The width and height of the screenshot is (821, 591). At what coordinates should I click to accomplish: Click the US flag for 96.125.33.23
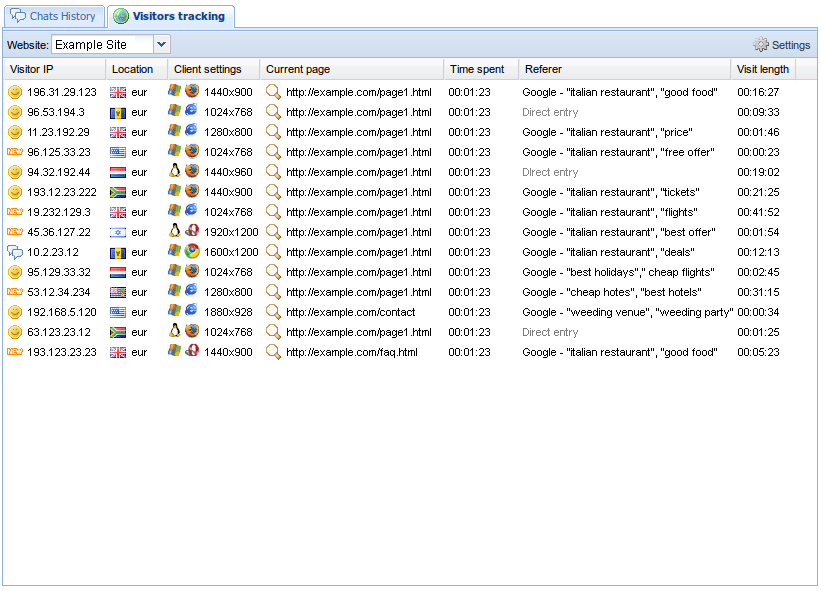(x=118, y=152)
